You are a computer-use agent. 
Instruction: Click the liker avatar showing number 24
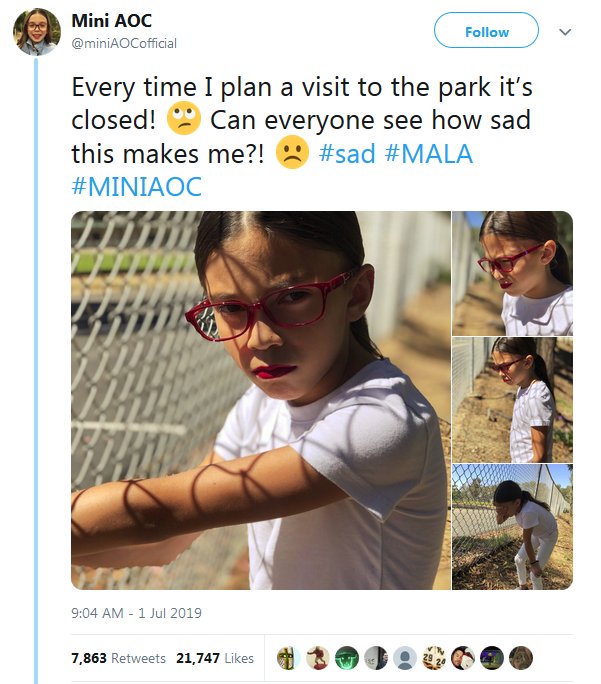point(433,658)
